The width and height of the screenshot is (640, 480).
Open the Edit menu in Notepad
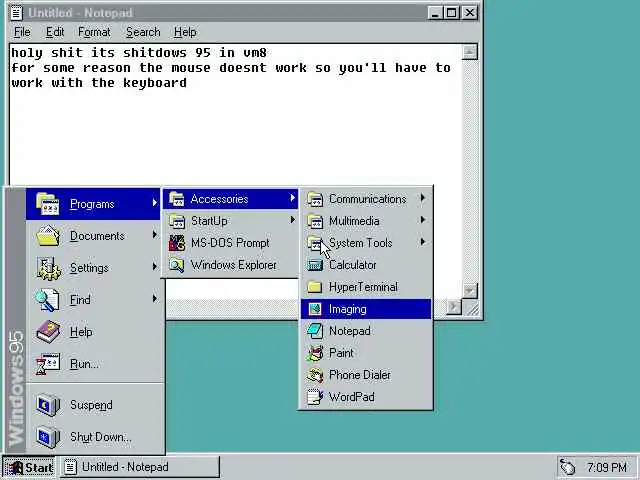coord(55,32)
